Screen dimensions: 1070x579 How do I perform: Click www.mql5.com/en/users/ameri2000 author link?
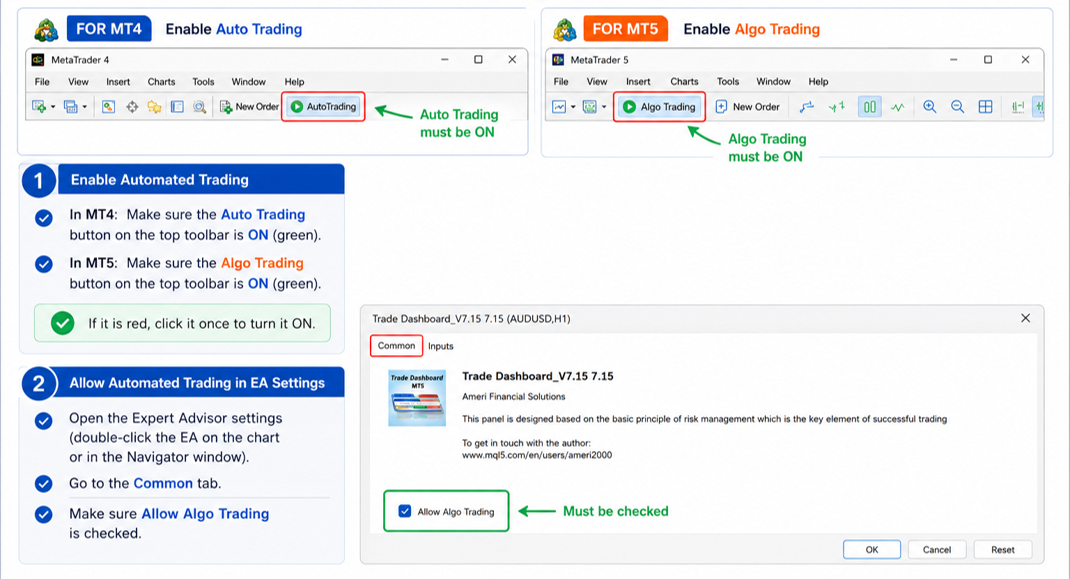537,455
